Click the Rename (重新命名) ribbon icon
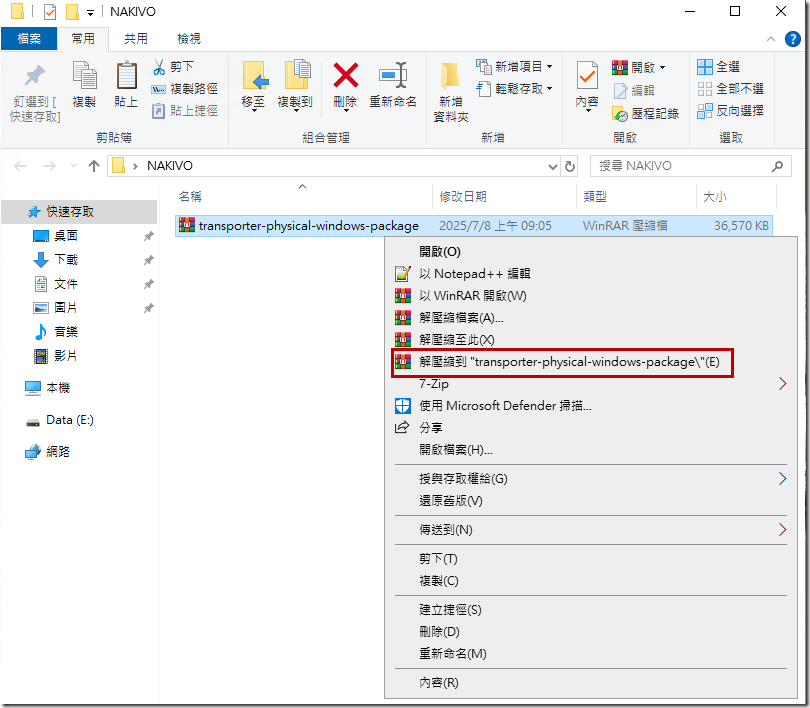This screenshot has height=708, width=810. tap(393, 75)
